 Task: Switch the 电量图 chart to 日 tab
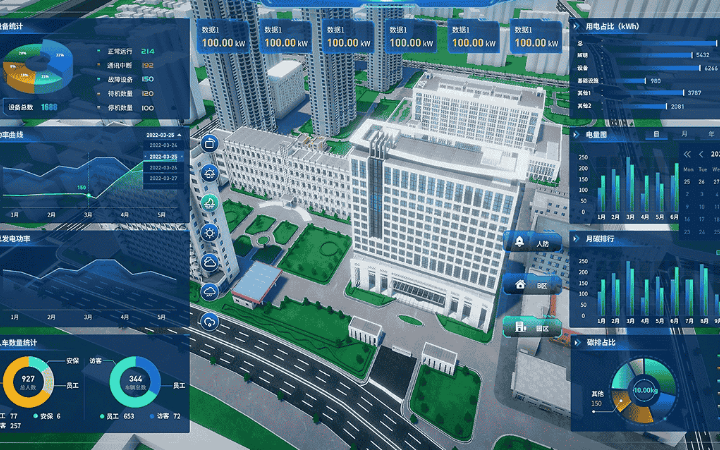pyautogui.click(x=656, y=133)
